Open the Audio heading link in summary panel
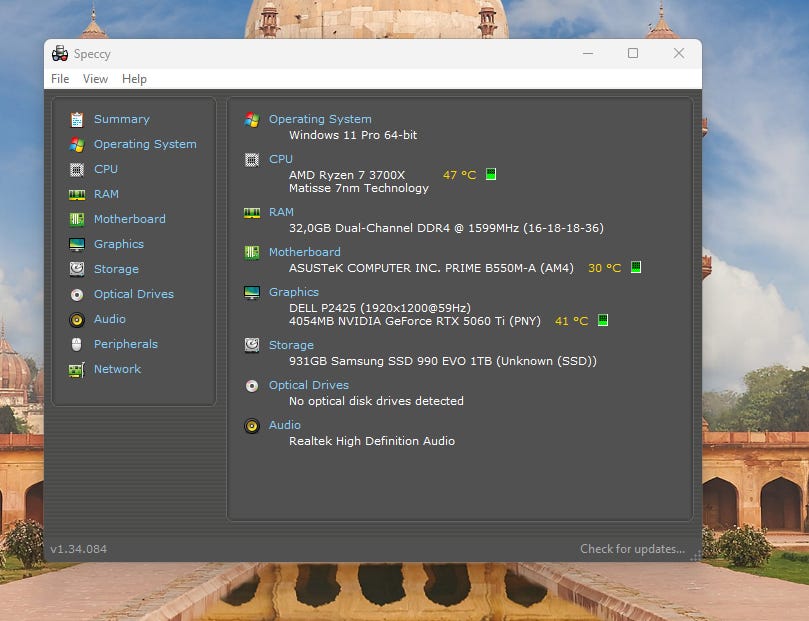Viewport: 809px width, 621px height. [x=285, y=425]
